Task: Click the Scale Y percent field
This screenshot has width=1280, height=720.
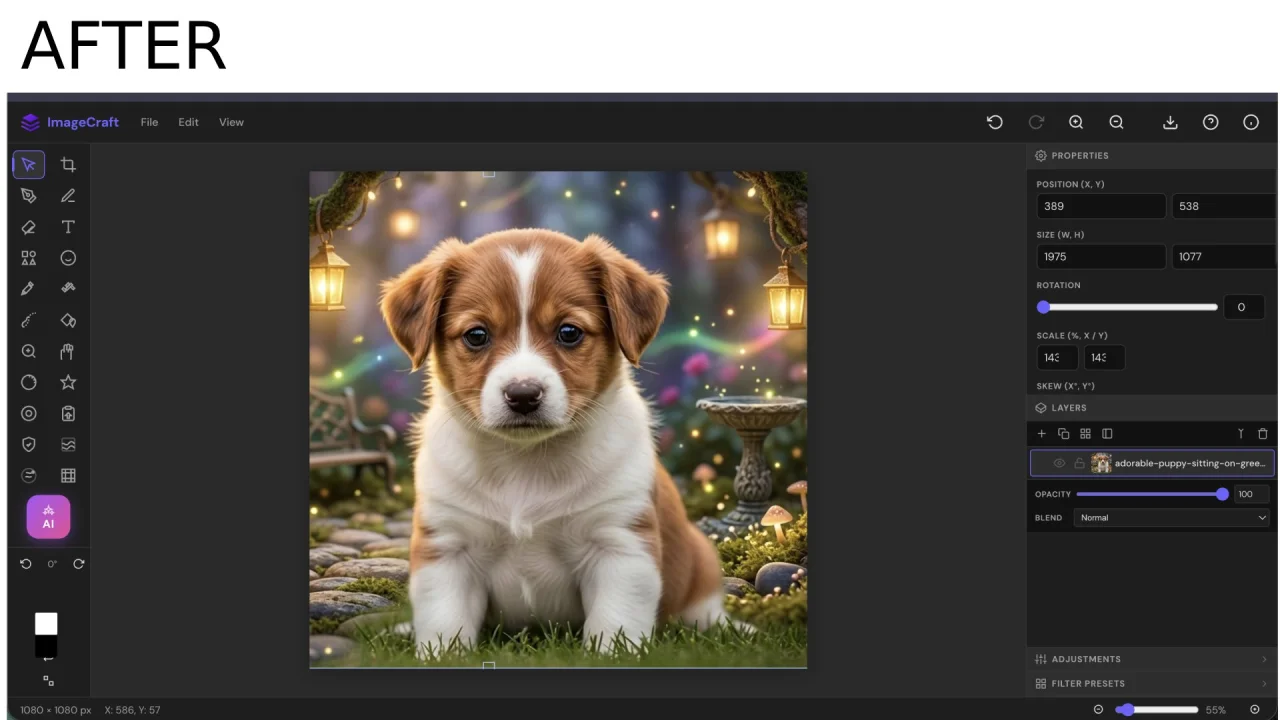Action: click(1104, 357)
